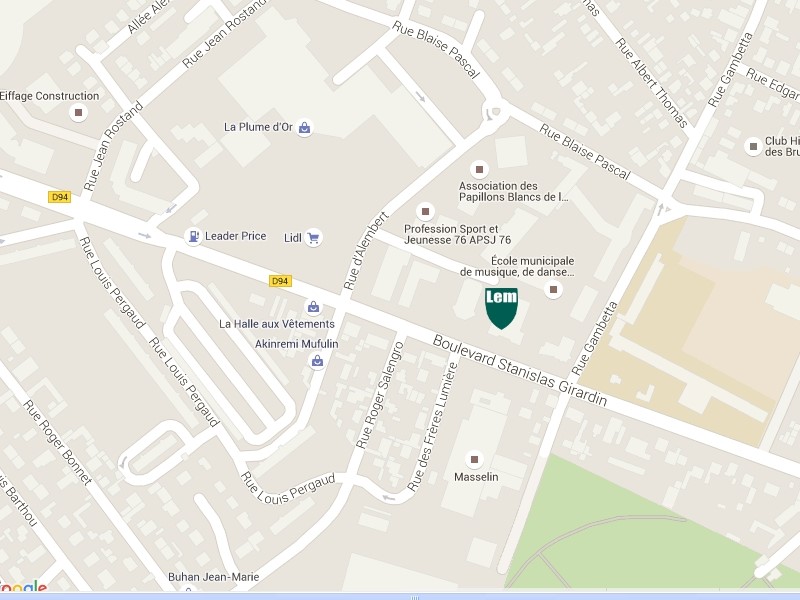The height and width of the screenshot is (600, 800).
Task: Click the Leader Price gas station icon
Action: click(193, 236)
